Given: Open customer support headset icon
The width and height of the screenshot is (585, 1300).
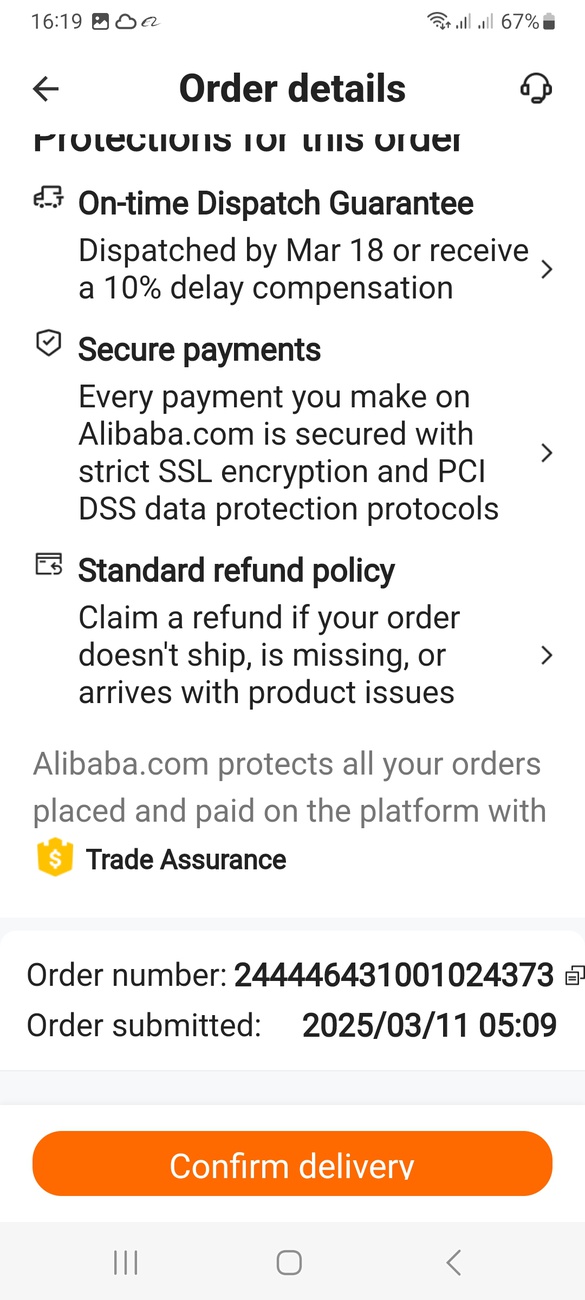Looking at the screenshot, I should (536, 88).
